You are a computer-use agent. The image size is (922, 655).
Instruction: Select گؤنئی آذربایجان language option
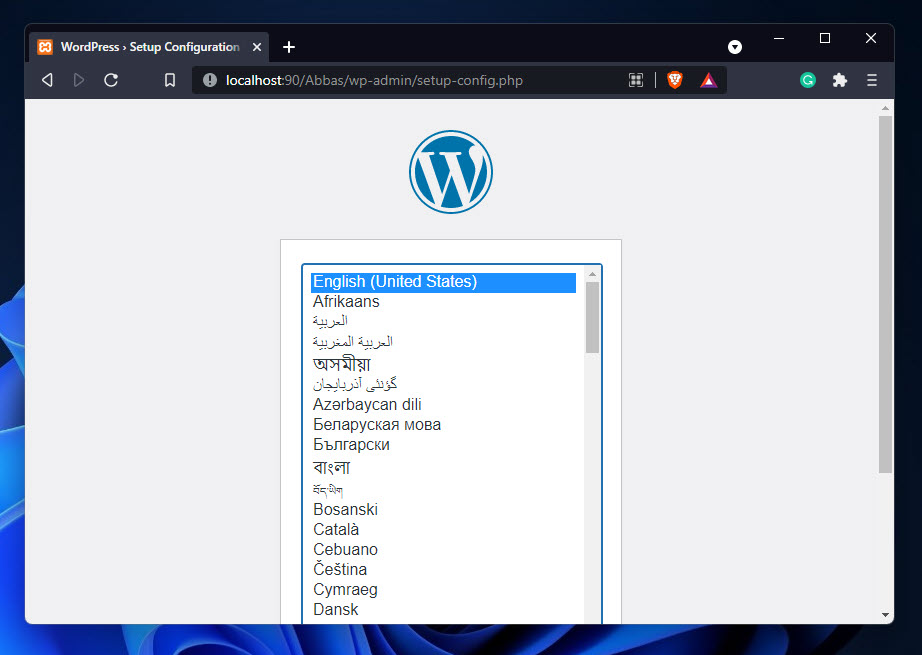click(443, 385)
